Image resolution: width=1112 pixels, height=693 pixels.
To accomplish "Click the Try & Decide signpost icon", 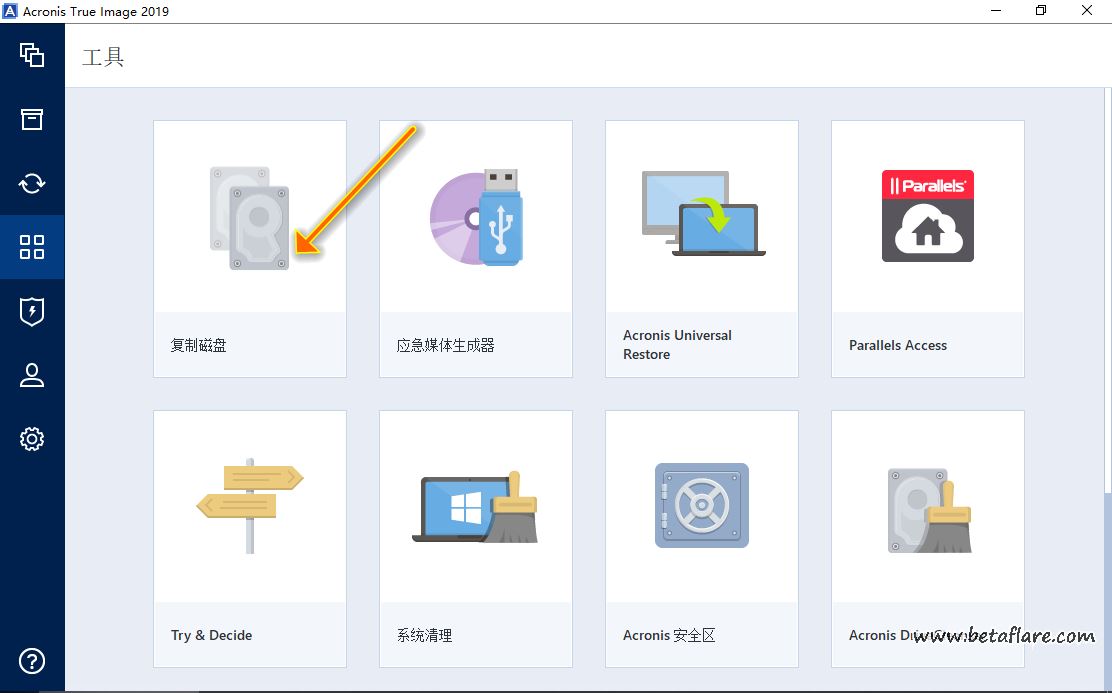I will 250,505.
